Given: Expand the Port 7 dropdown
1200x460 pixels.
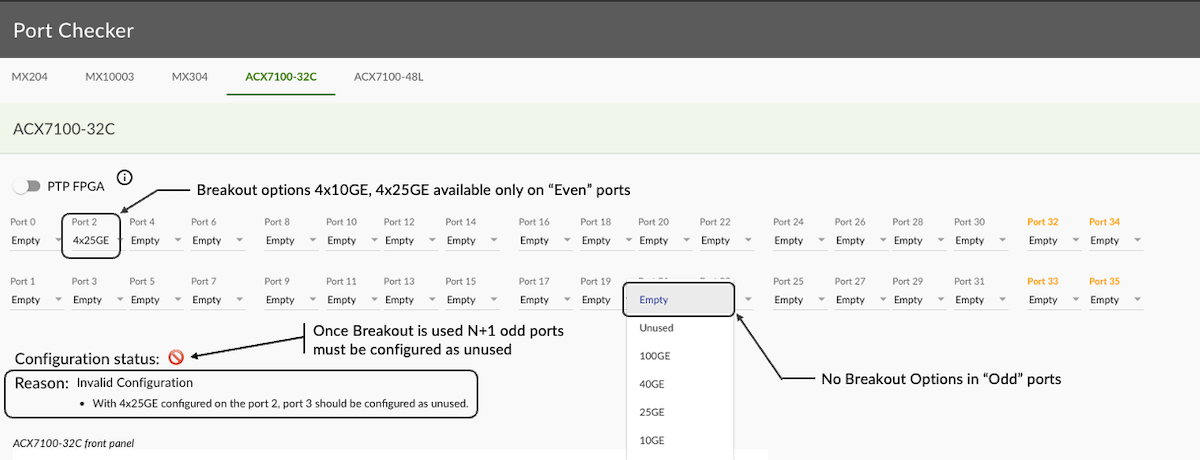Looking at the screenshot, I should click(x=217, y=299).
